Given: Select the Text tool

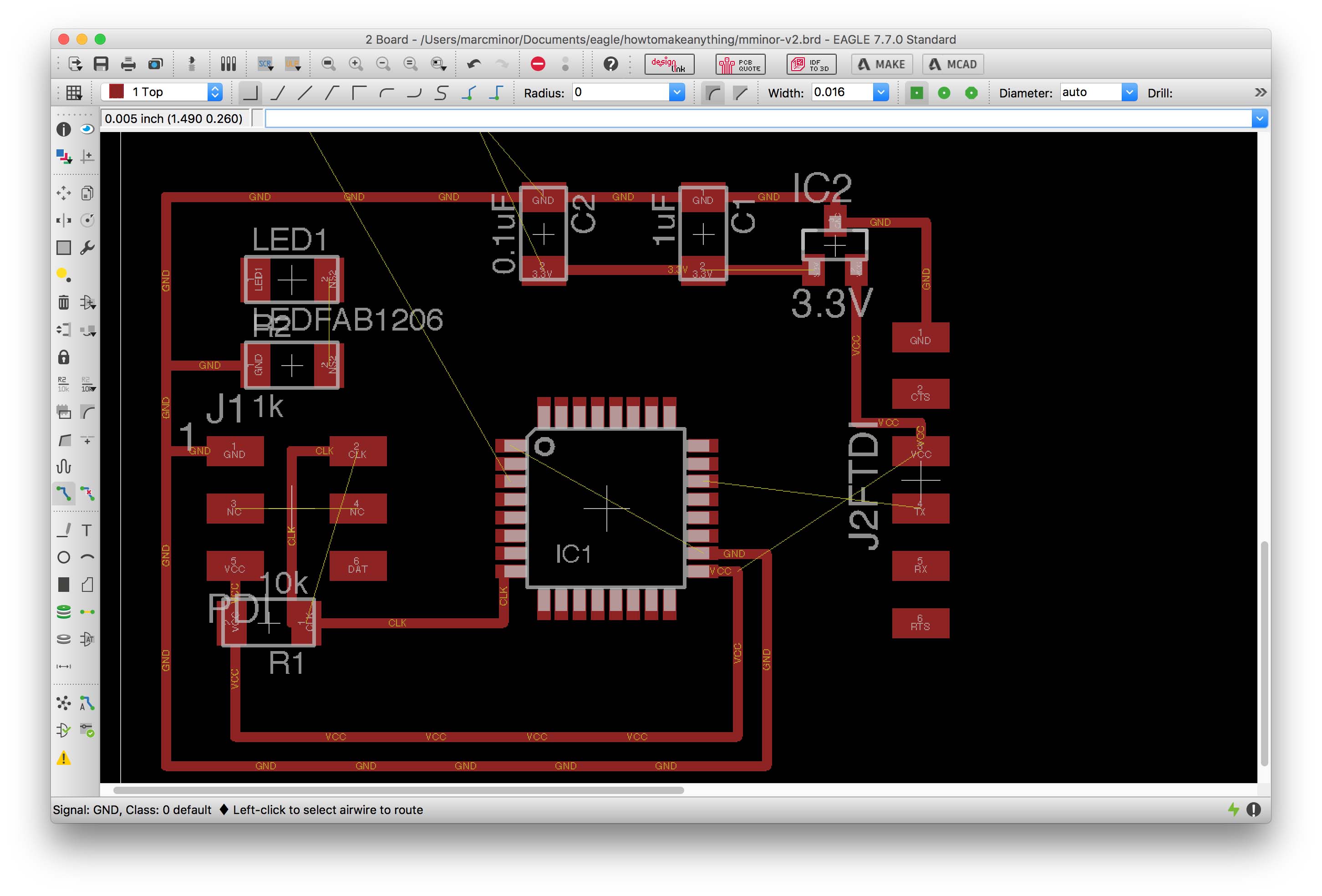Looking at the screenshot, I should point(87,530).
